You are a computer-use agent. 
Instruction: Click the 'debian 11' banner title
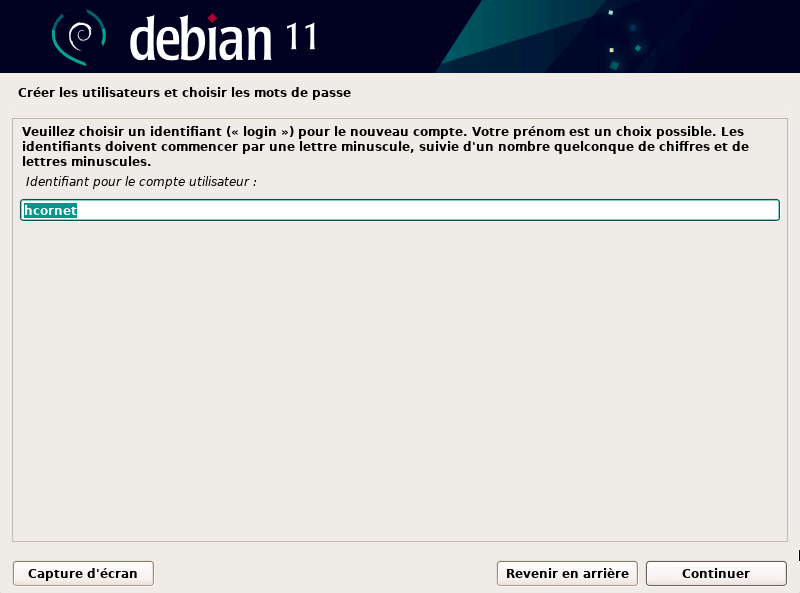(x=223, y=38)
